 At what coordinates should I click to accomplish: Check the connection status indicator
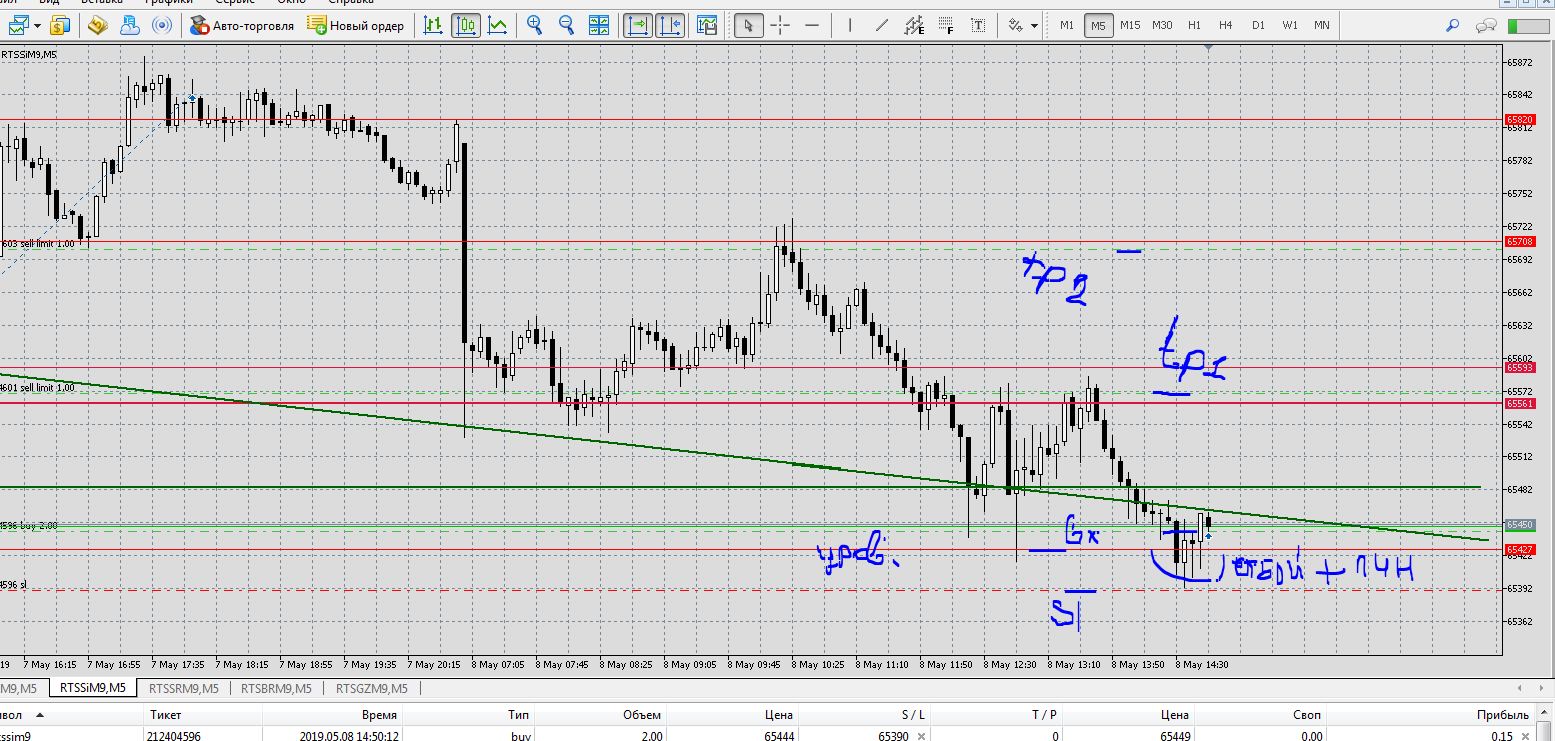(1530, 25)
